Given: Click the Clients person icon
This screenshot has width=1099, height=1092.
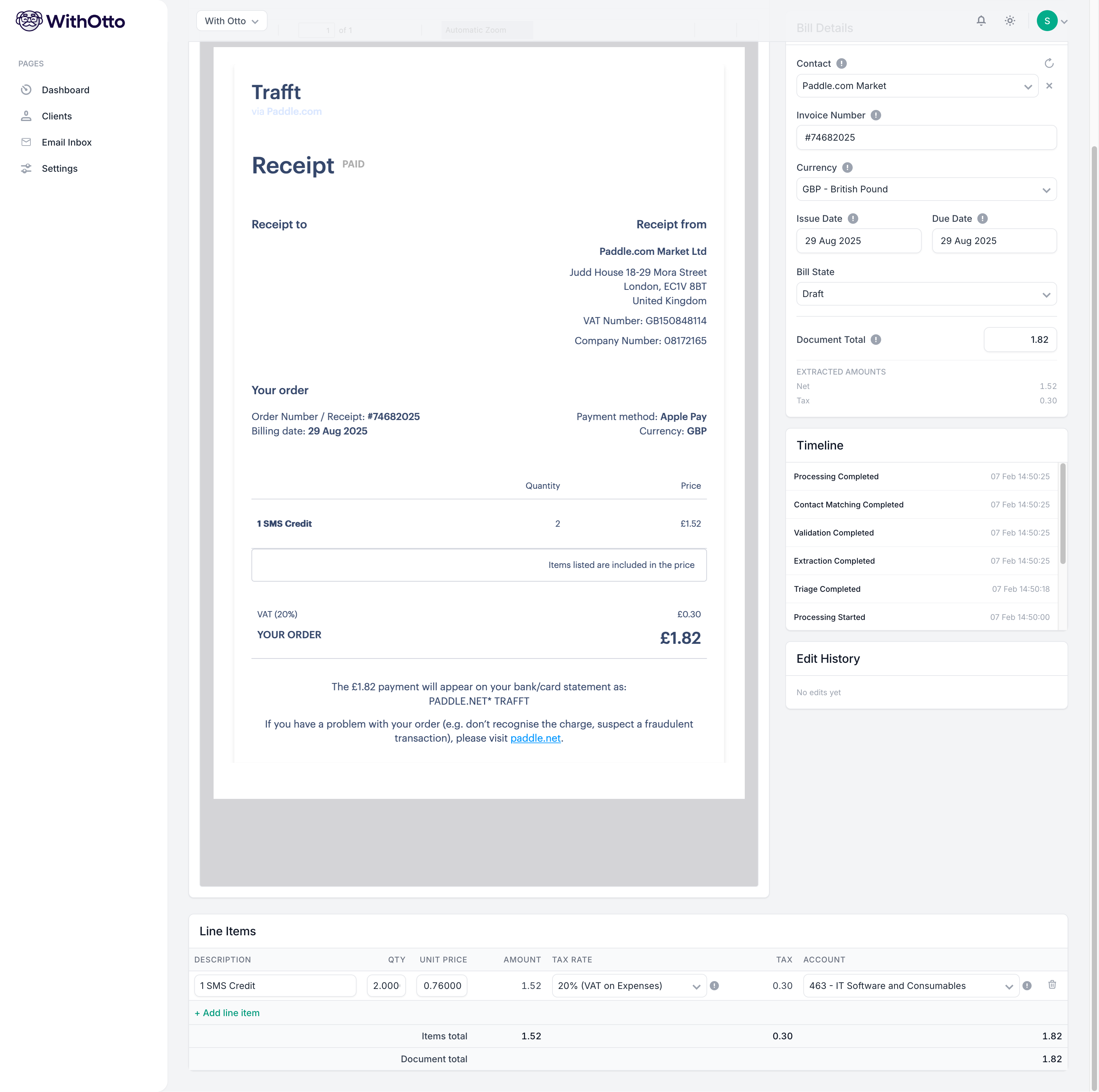Looking at the screenshot, I should click(26, 116).
